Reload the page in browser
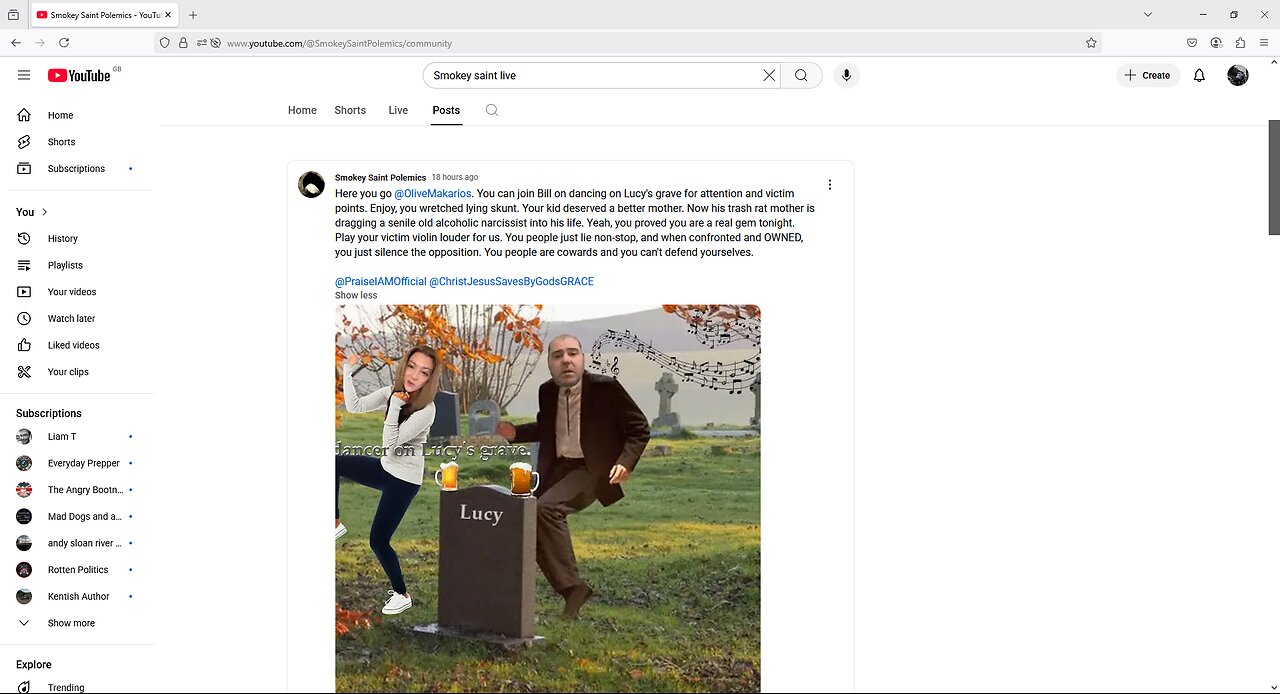This screenshot has height=694, width=1280. pyautogui.click(x=64, y=43)
